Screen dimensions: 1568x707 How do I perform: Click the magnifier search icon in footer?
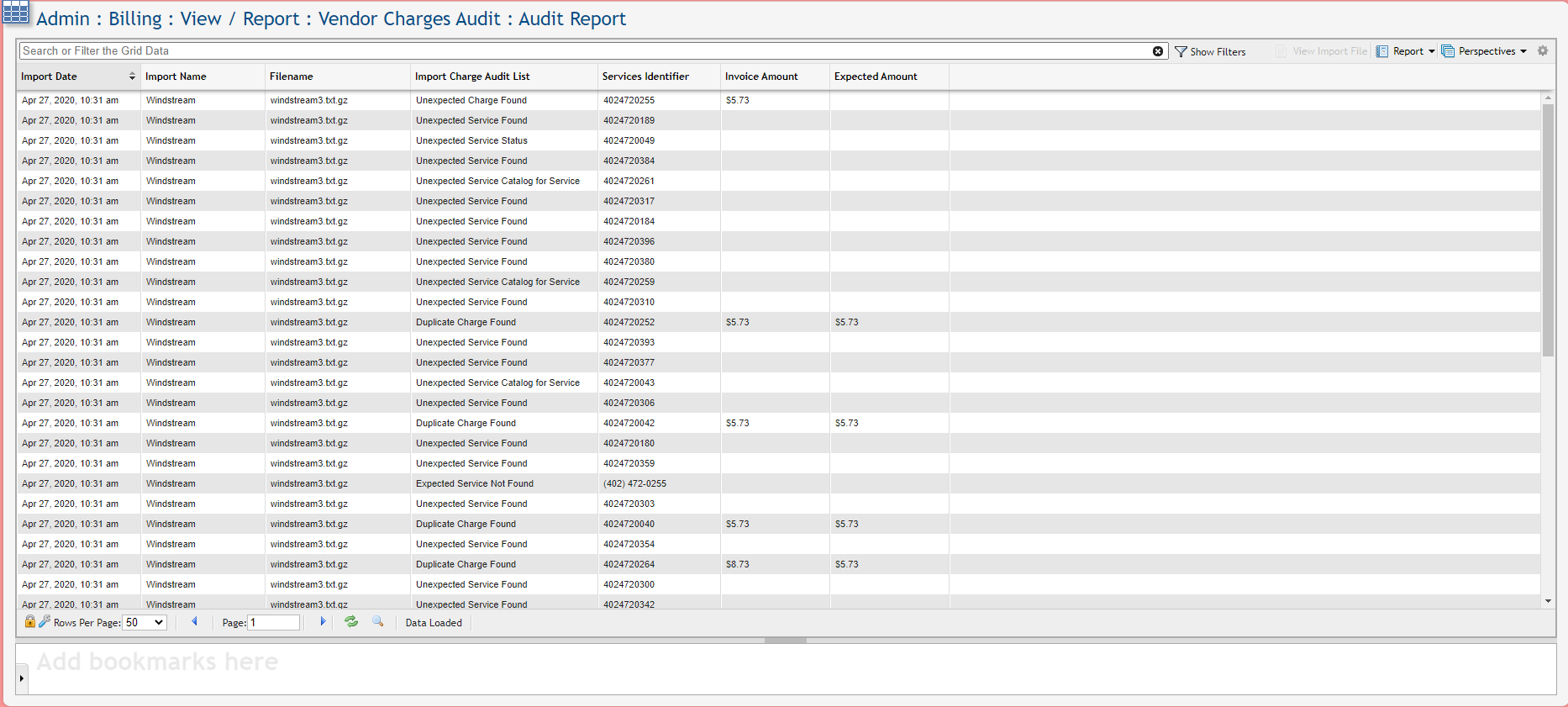(378, 621)
